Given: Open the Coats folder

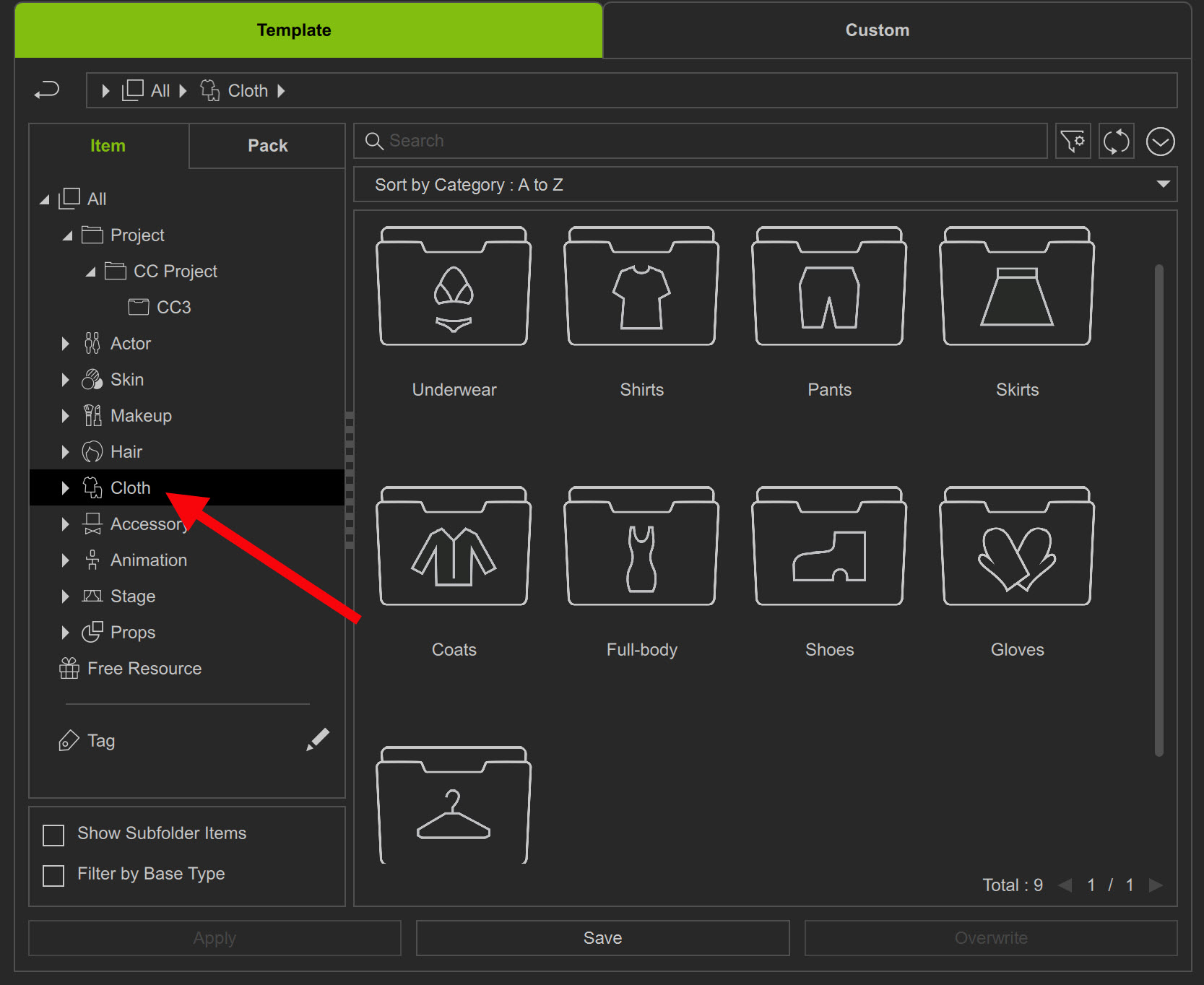Looking at the screenshot, I should [x=454, y=547].
